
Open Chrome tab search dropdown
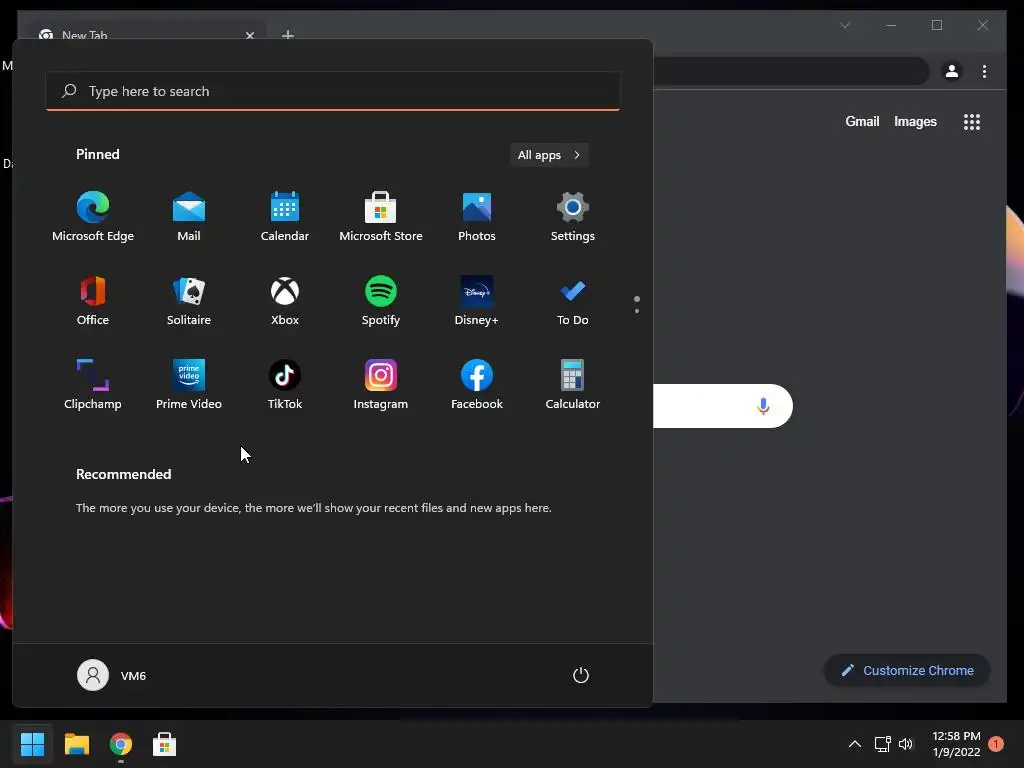point(844,25)
